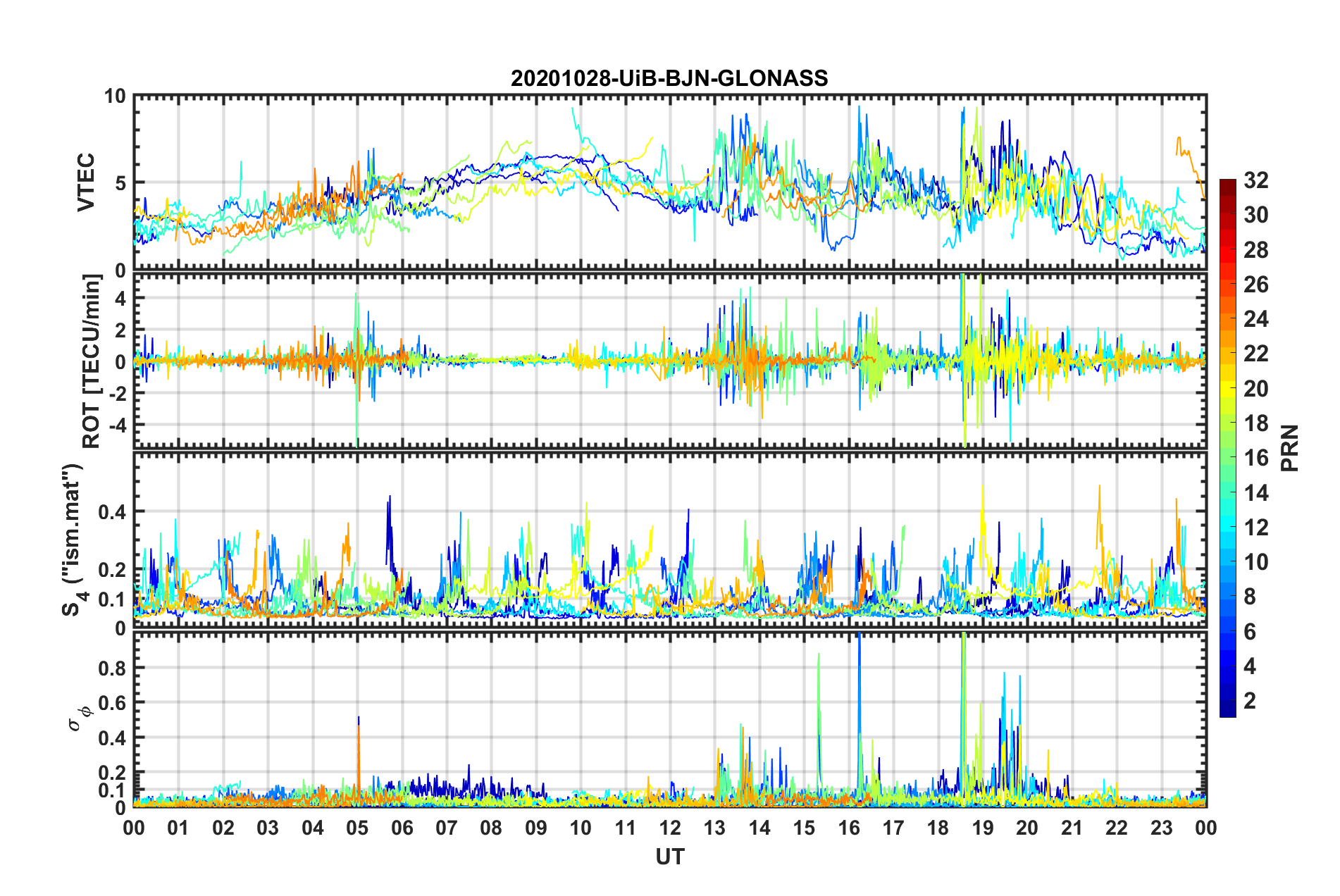Click the ROT [TECU/min] axis label
Screen dimensions: 1340x896
pyautogui.click(x=91, y=361)
